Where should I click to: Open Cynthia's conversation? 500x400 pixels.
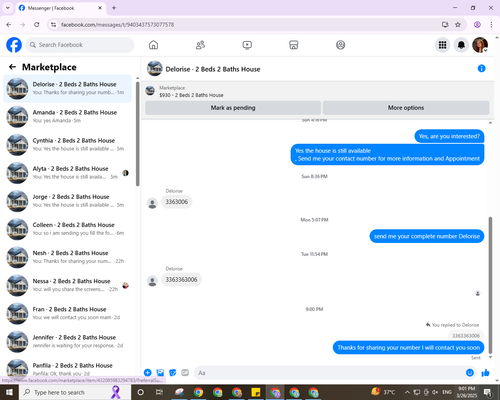67,145
